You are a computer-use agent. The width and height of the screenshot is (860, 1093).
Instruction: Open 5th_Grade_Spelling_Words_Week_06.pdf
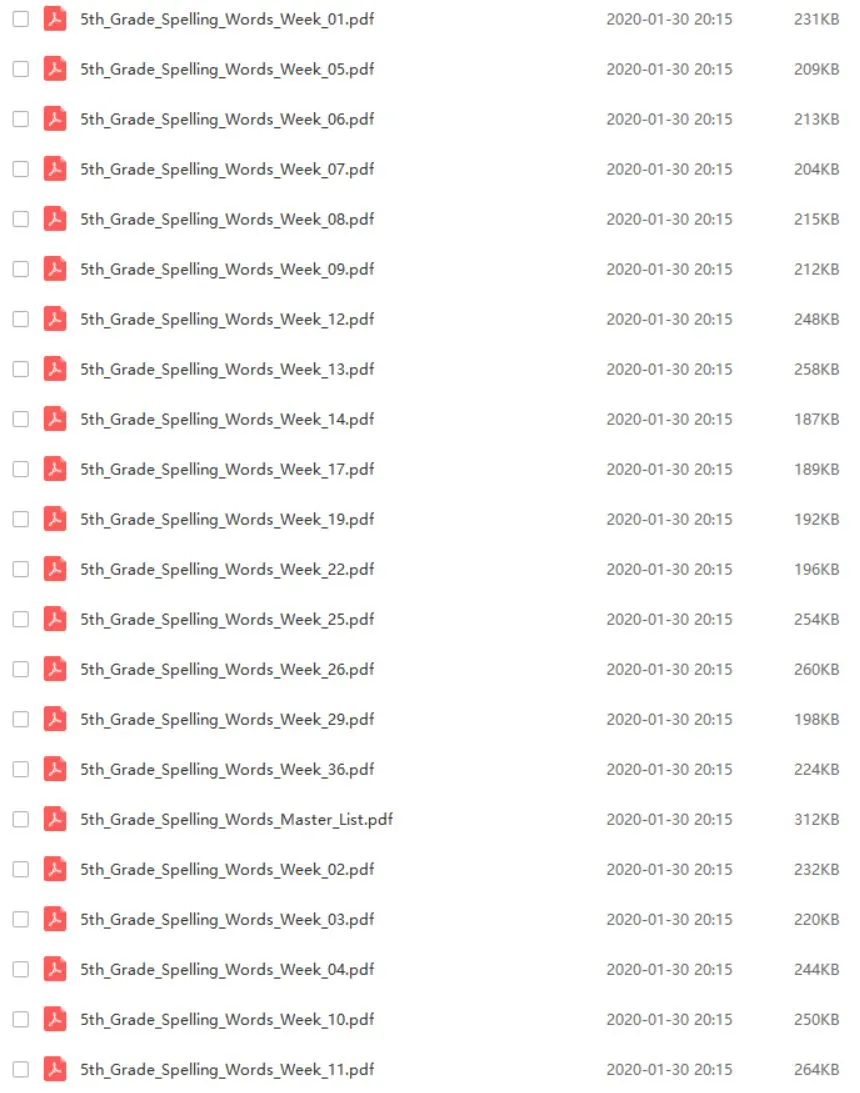[x=227, y=119]
